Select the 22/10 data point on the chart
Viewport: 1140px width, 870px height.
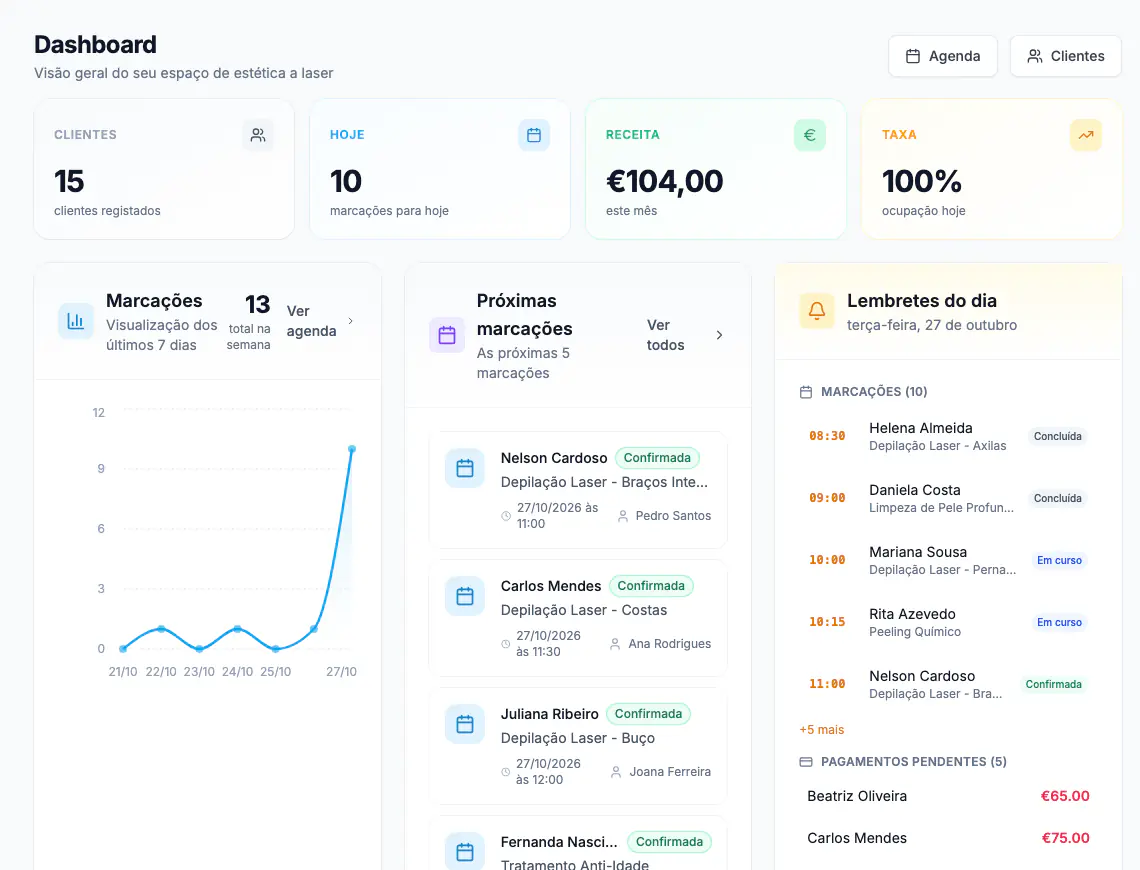point(161,629)
